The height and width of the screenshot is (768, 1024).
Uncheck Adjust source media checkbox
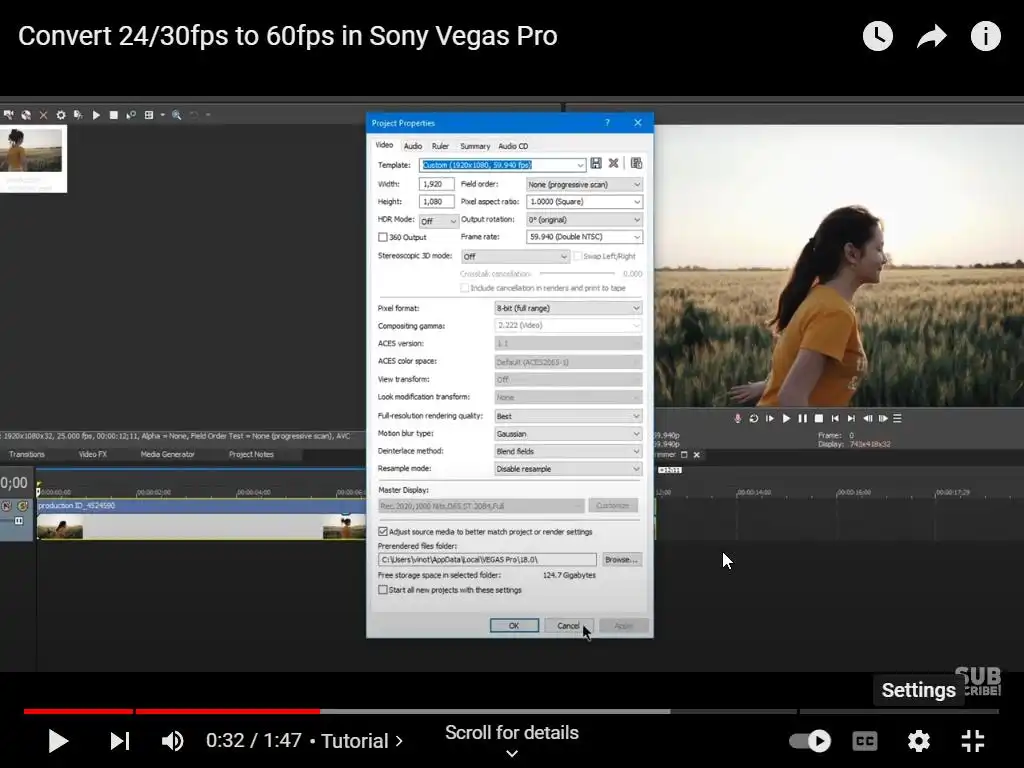coord(383,532)
